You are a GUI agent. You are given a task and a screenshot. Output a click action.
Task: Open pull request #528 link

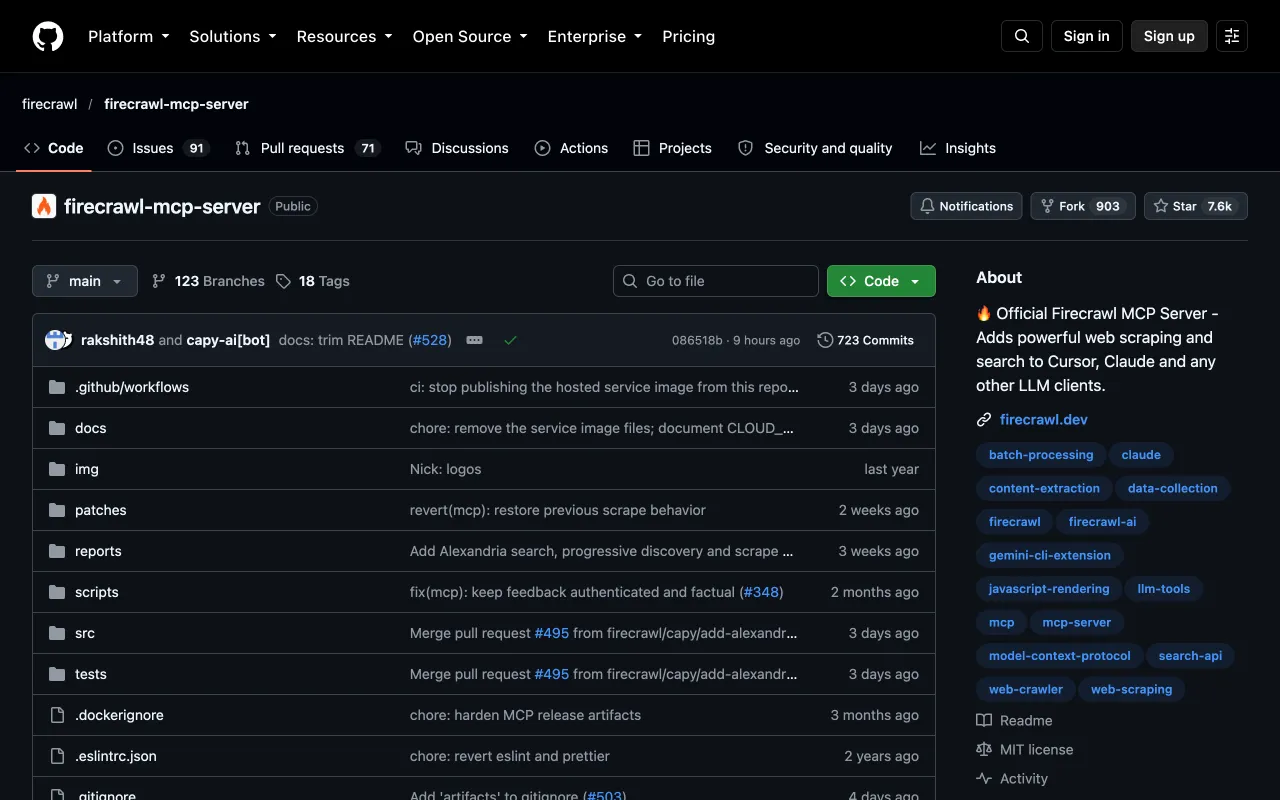[x=430, y=340]
